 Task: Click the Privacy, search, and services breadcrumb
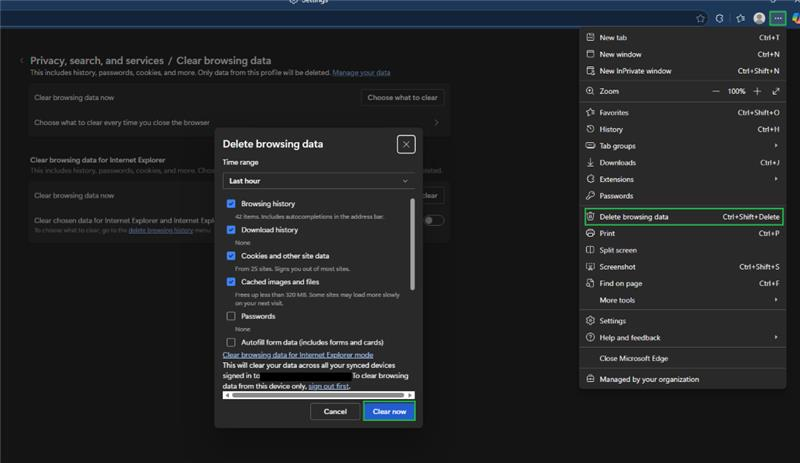point(97,60)
